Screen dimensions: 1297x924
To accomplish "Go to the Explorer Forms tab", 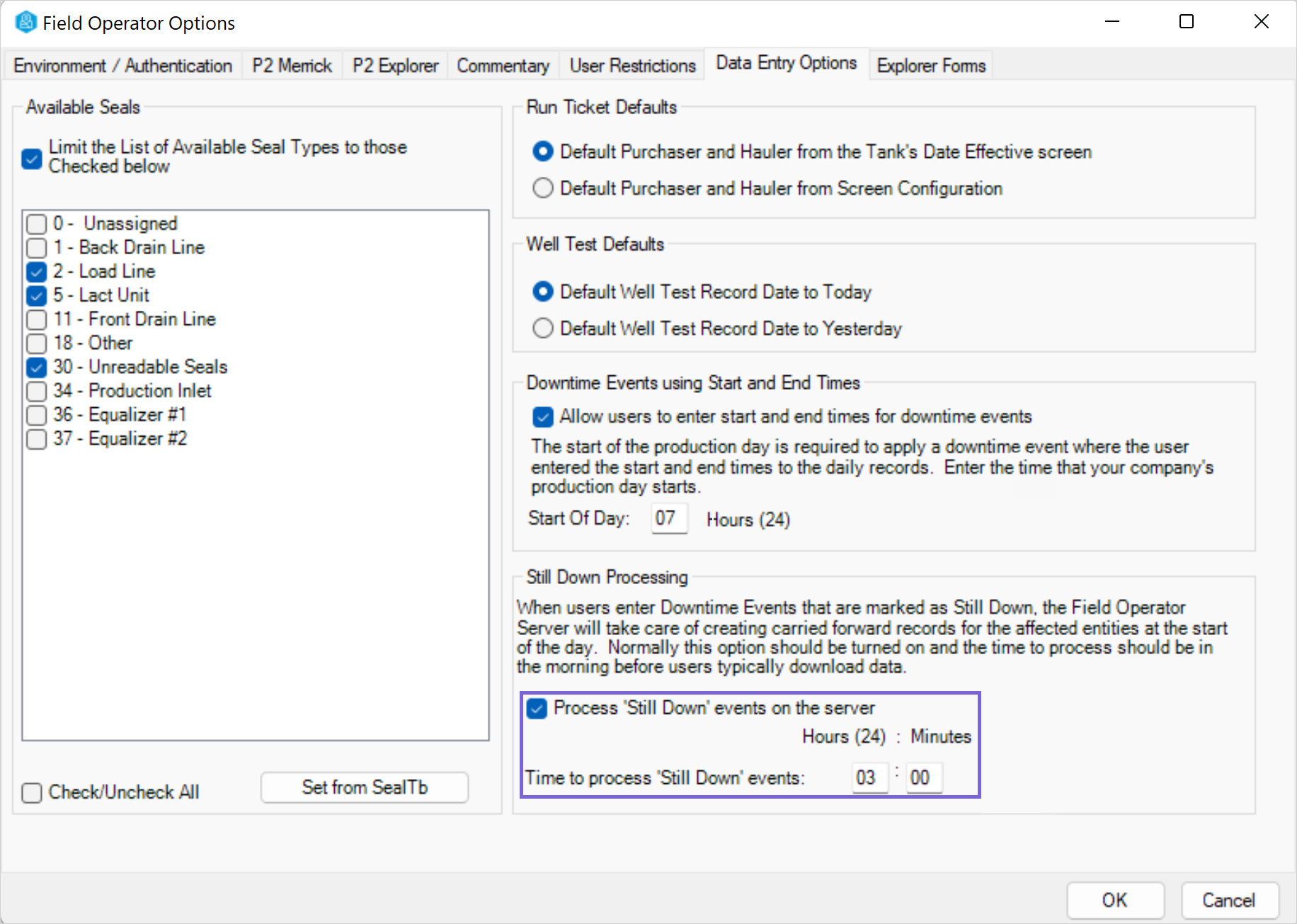I will pyautogui.click(x=930, y=66).
